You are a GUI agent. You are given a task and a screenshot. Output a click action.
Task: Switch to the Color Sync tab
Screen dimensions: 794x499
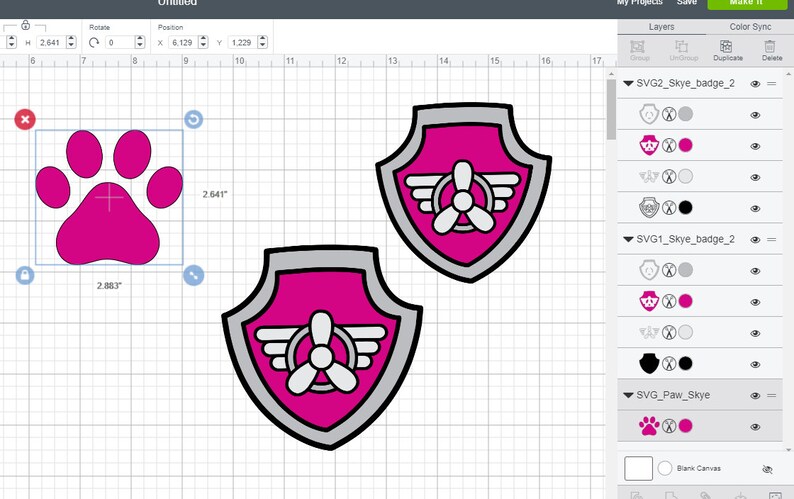tap(750, 27)
